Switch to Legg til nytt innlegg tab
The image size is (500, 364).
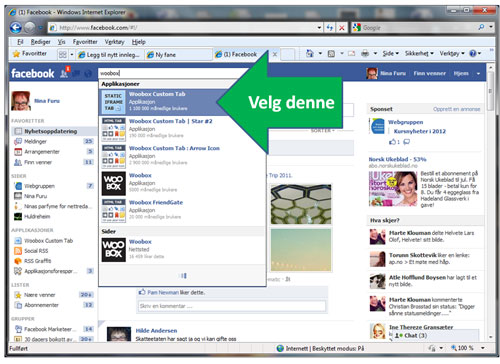110,55
